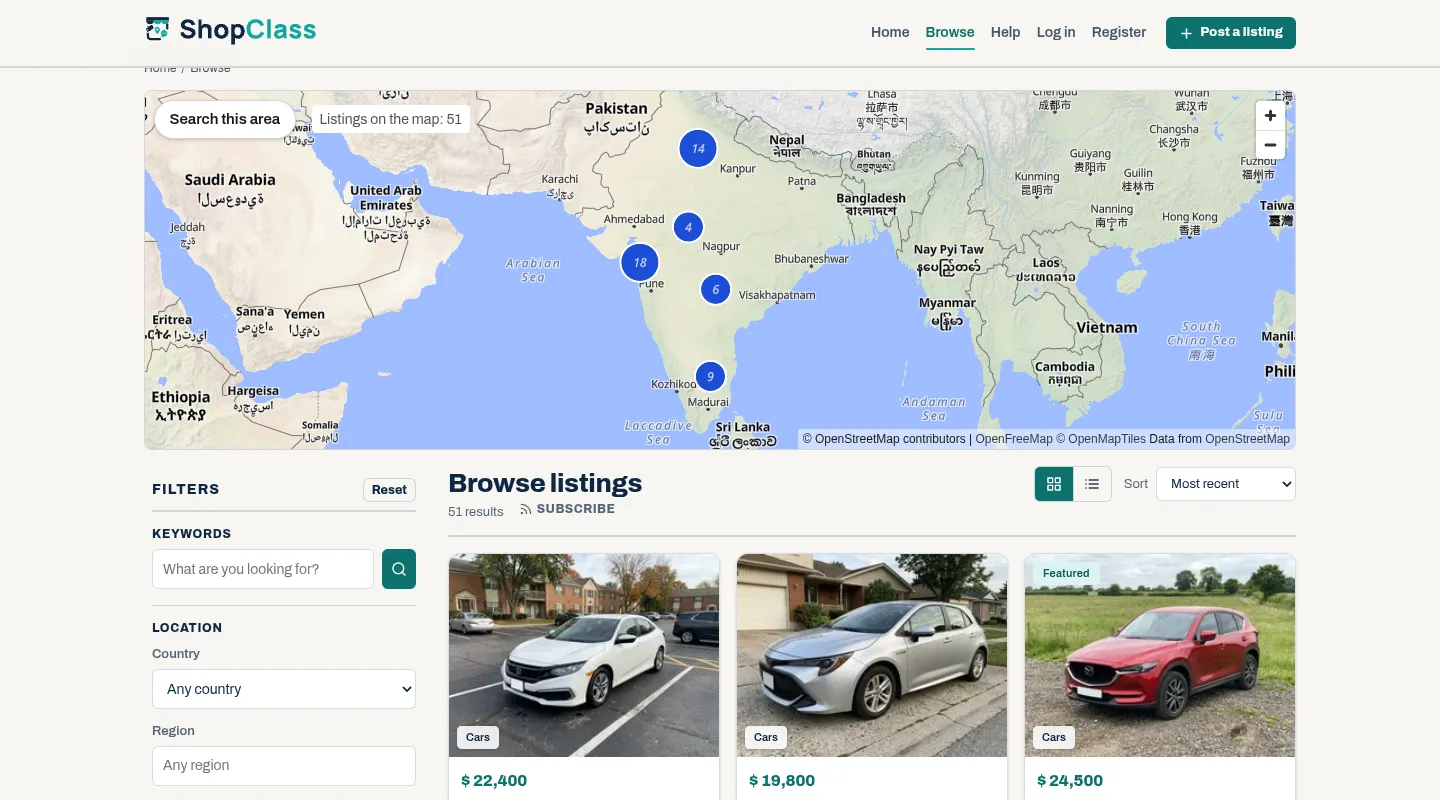Open the map cluster marked 14

coord(698,148)
